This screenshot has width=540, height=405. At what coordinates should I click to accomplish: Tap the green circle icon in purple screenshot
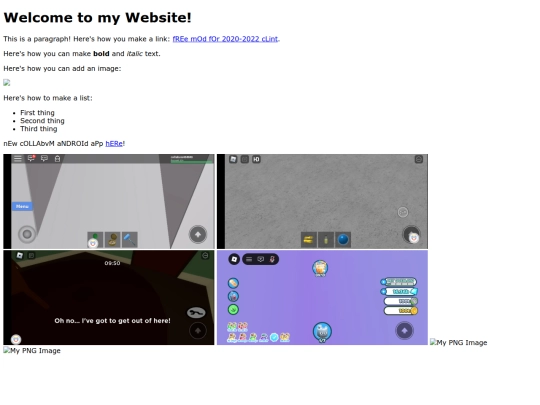233,310
